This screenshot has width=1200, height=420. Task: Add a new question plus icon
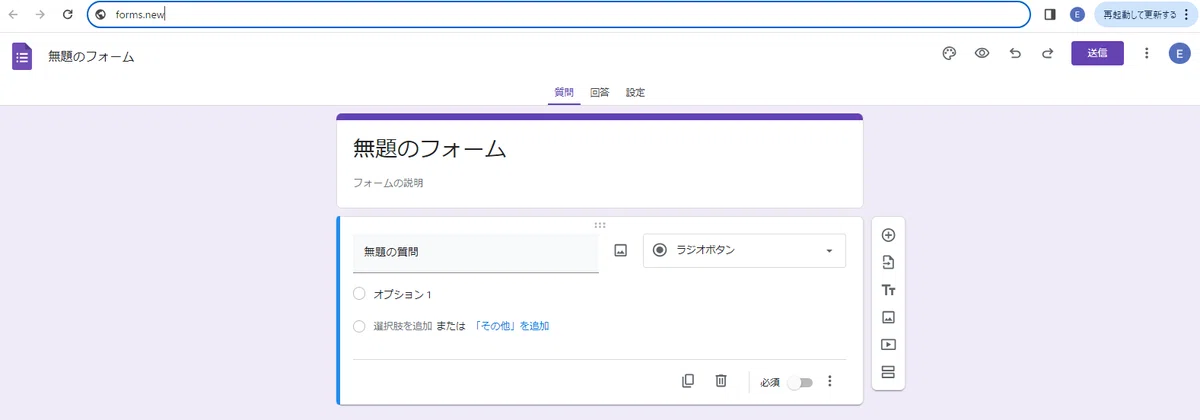[888, 236]
